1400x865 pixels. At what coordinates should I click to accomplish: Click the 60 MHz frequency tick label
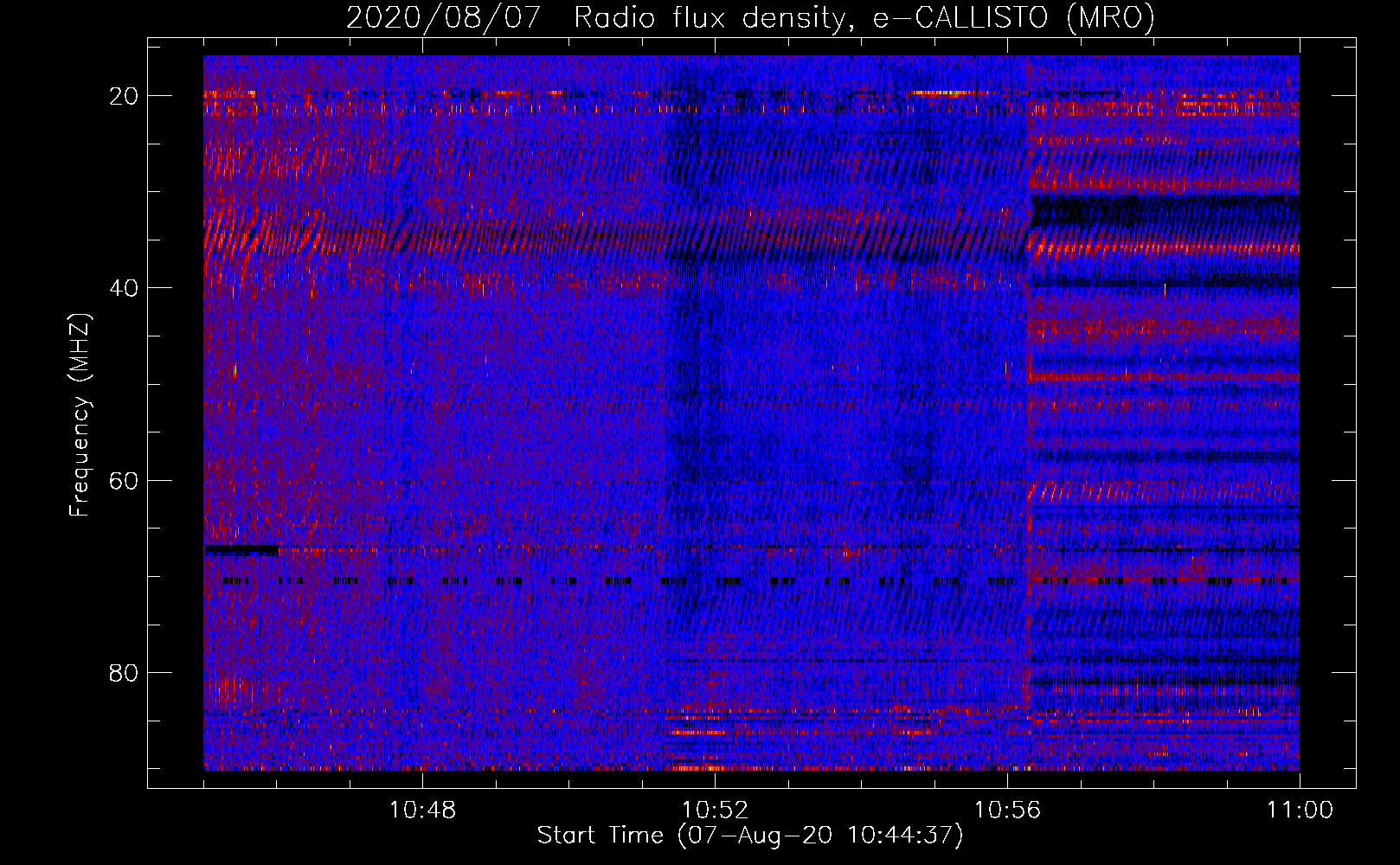click(x=124, y=480)
